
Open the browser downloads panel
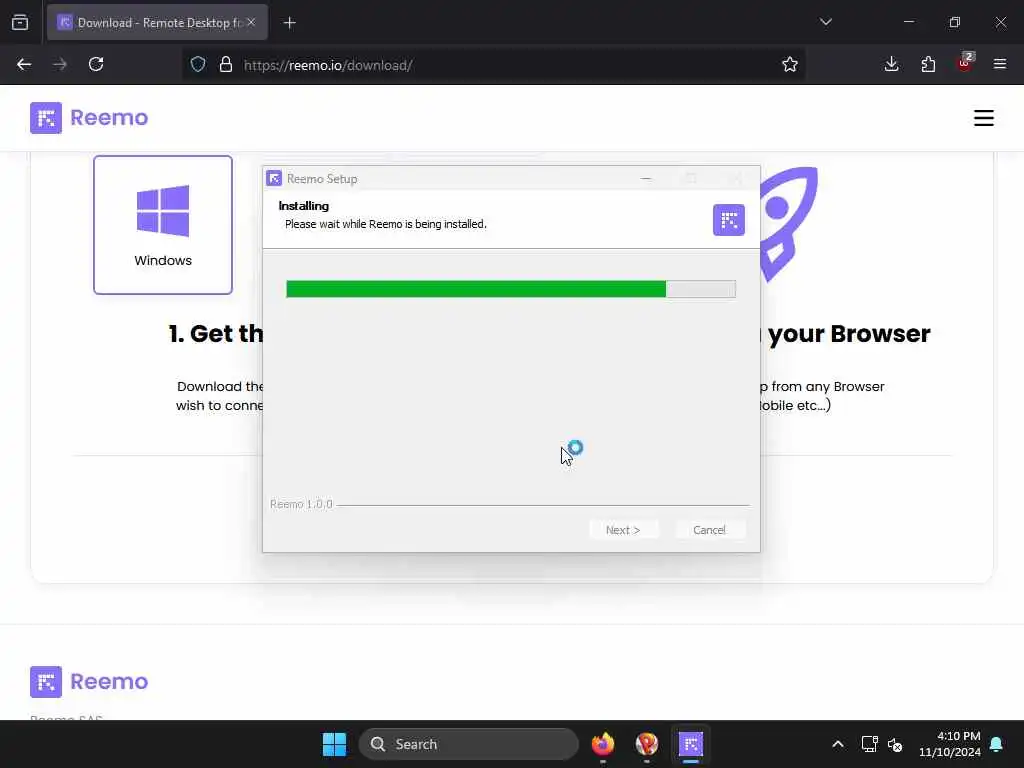tap(891, 64)
